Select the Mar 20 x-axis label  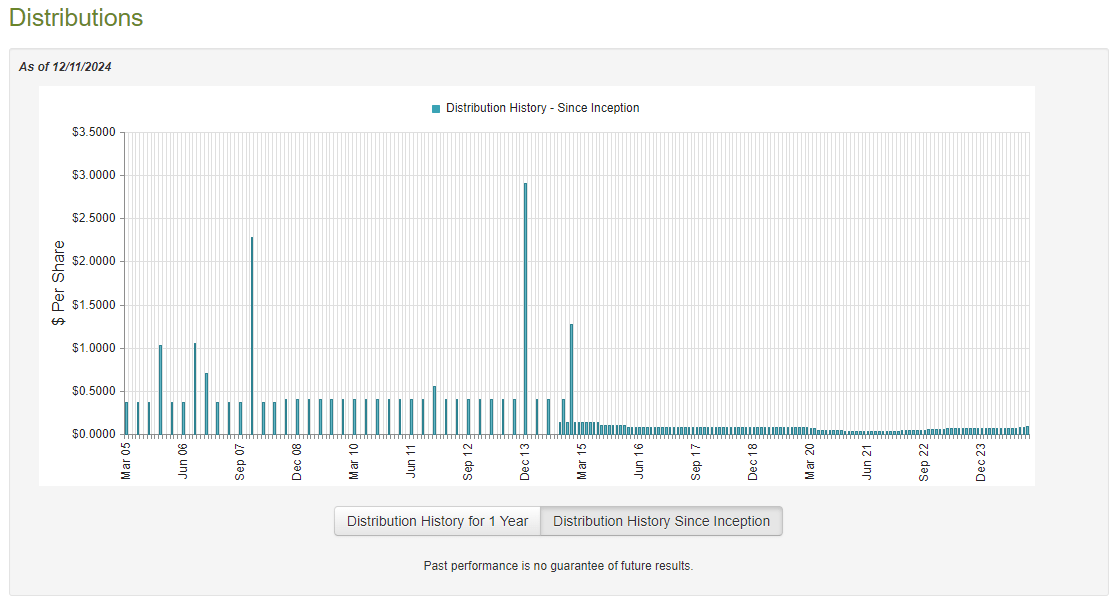click(810, 462)
